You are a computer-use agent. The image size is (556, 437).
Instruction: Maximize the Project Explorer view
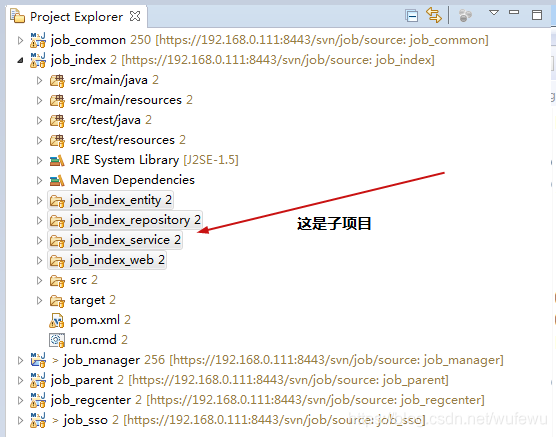[x=537, y=15]
